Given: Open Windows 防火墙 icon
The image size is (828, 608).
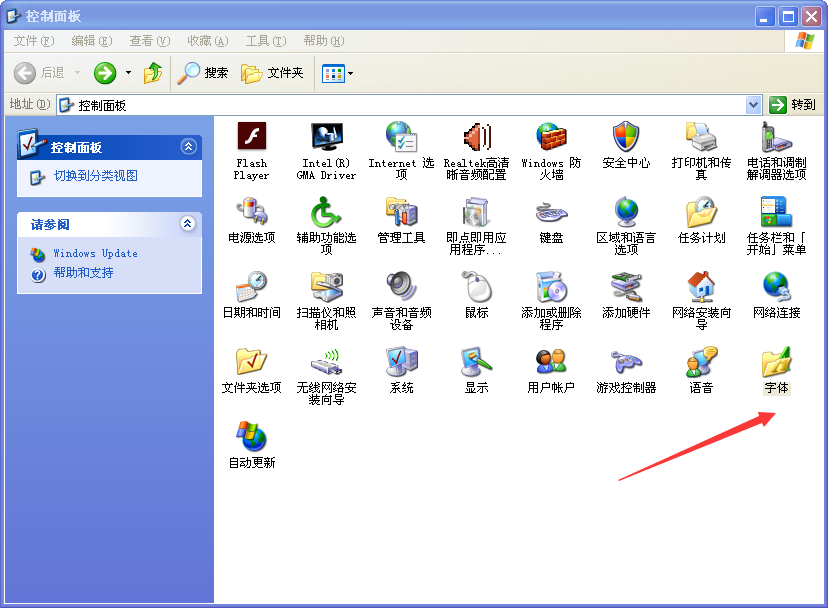Looking at the screenshot, I should pyautogui.click(x=551, y=137).
